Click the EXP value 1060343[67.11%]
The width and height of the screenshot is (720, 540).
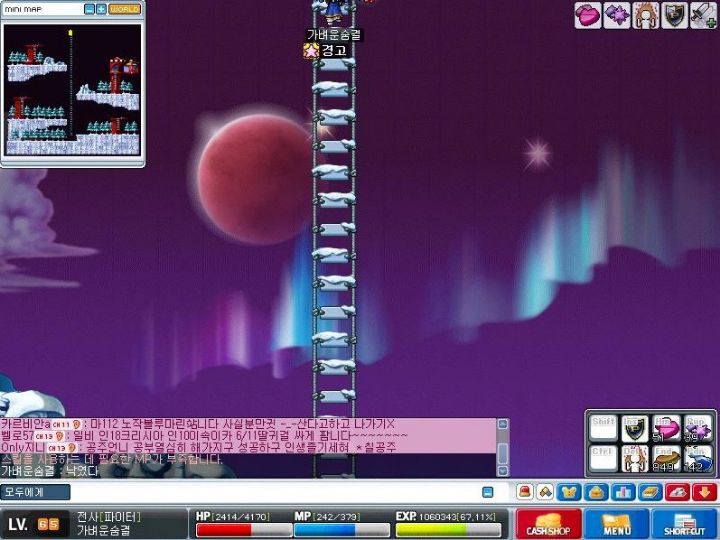[x=457, y=517]
